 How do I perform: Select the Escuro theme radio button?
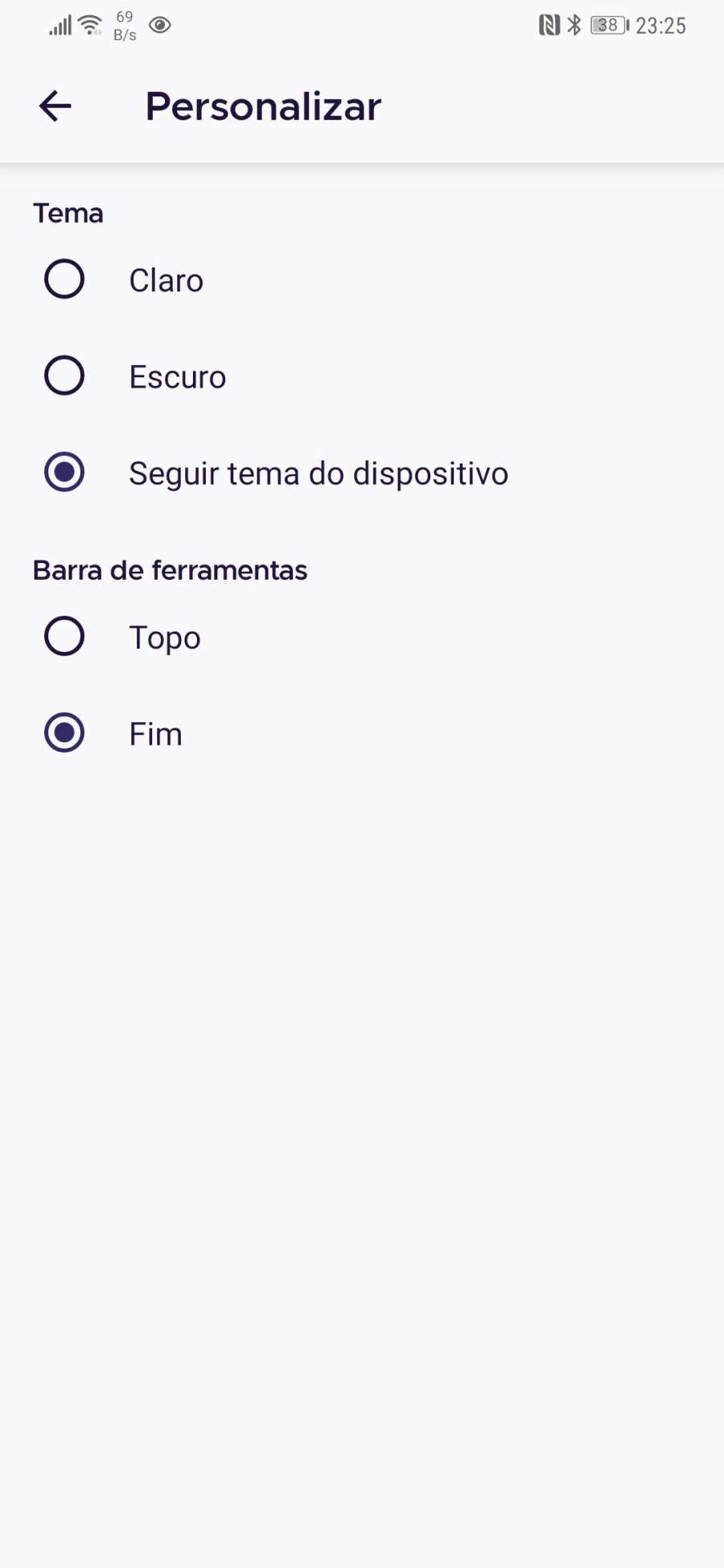point(64,376)
